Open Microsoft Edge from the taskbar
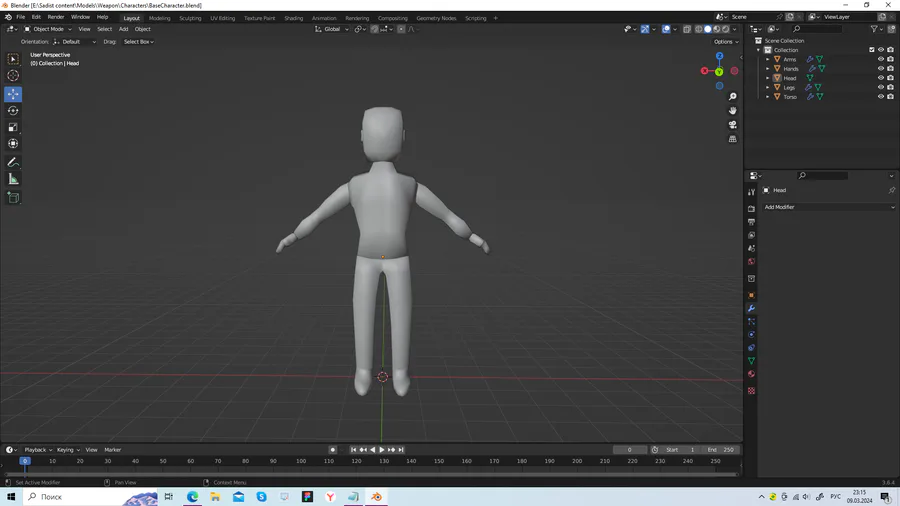The width and height of the screenshot is (900, 506). (192, 497)
